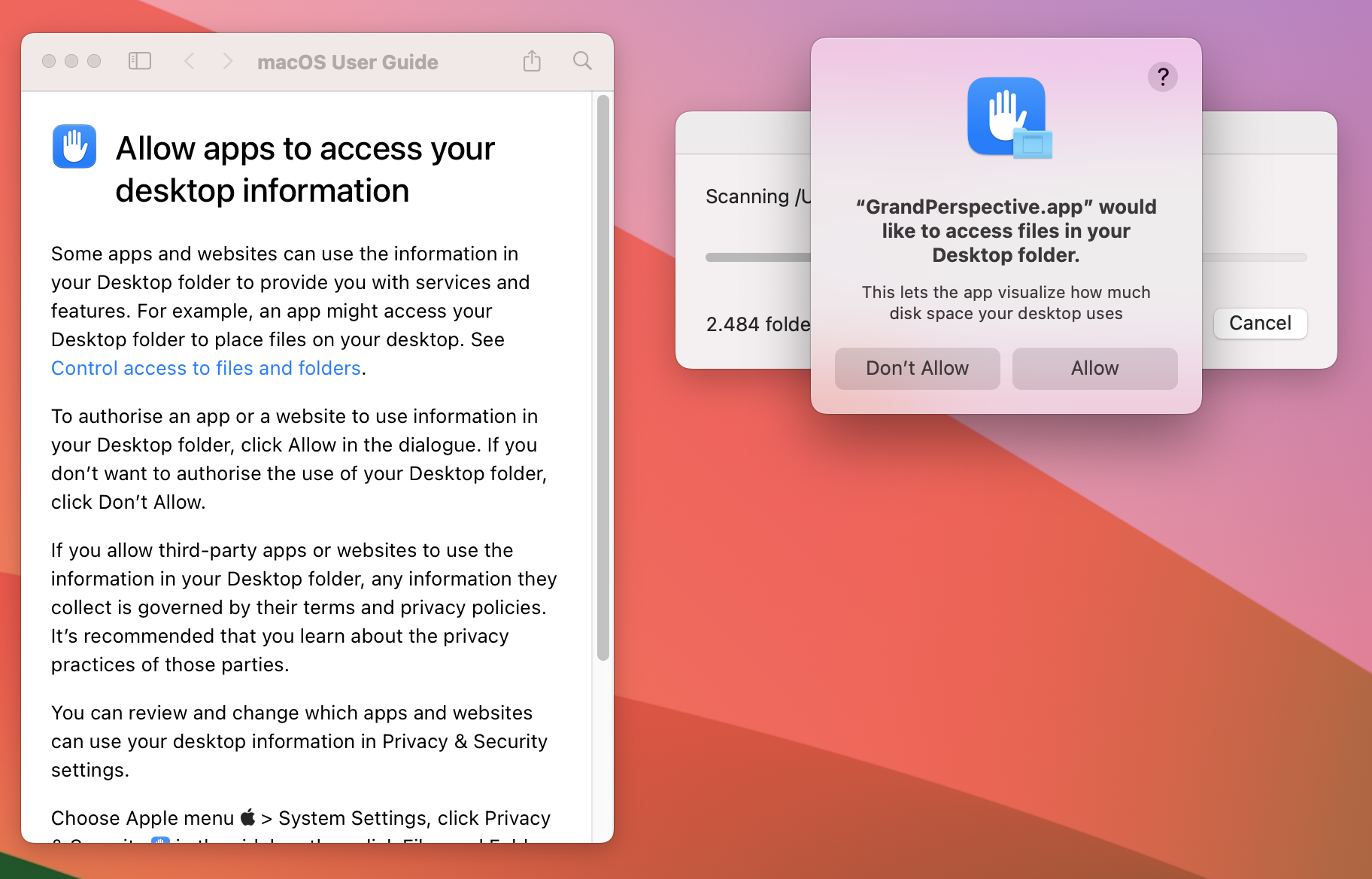The image size is (1372, 879).
Task: Click the privacy hand icon in the dialog
Action: pos(1008,117)
